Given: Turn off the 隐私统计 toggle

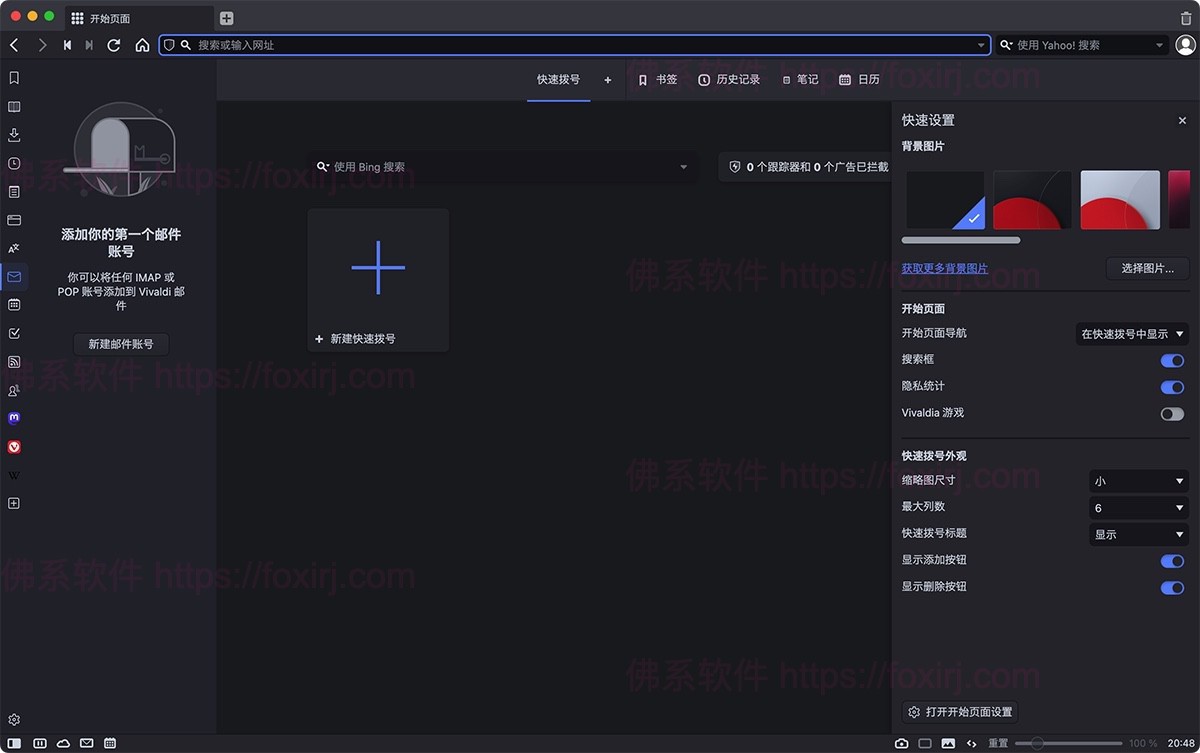Looking at the screenshot, I should 1171,388.
